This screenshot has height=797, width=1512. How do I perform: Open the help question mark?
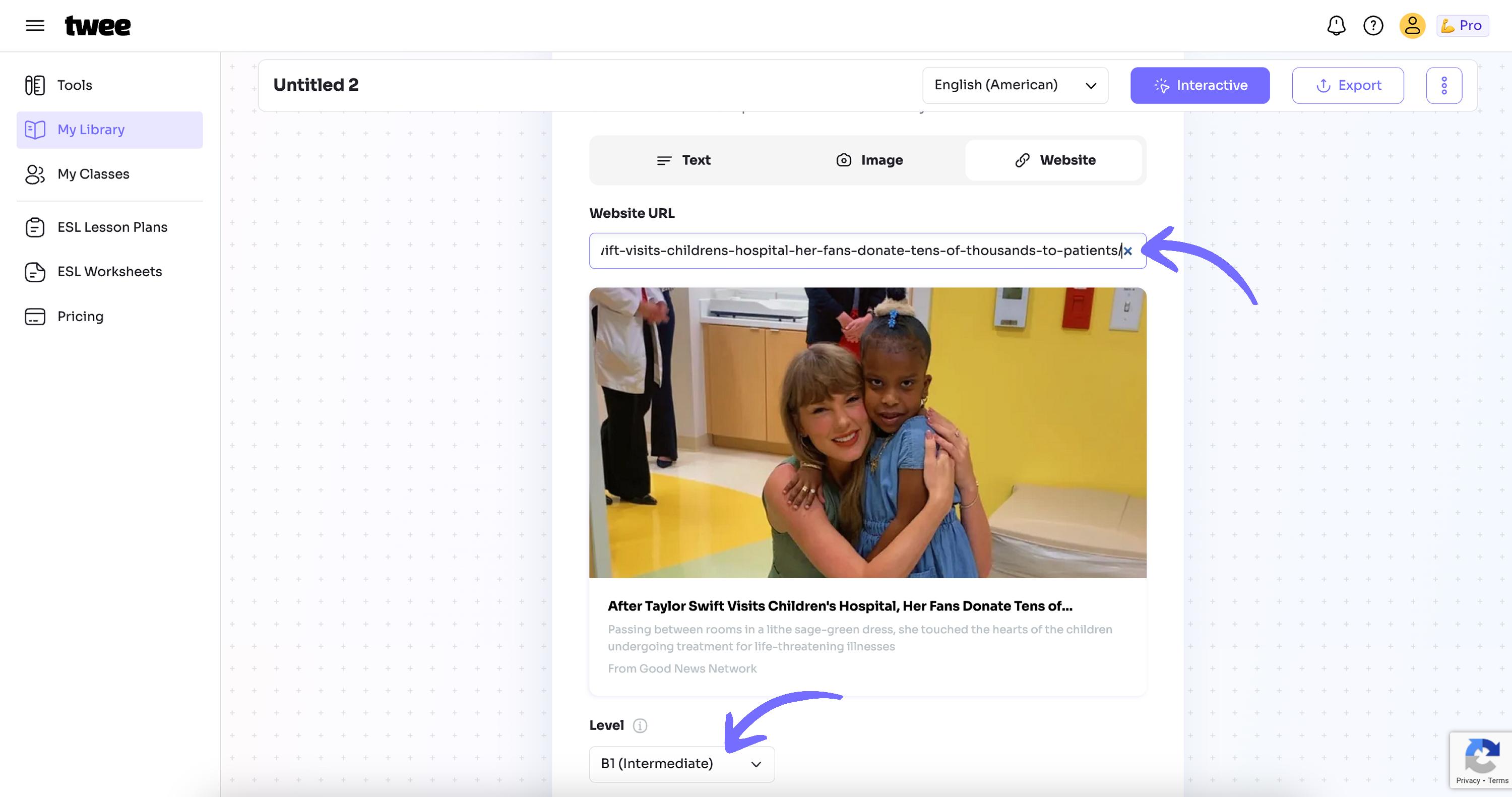point(1373,25)
